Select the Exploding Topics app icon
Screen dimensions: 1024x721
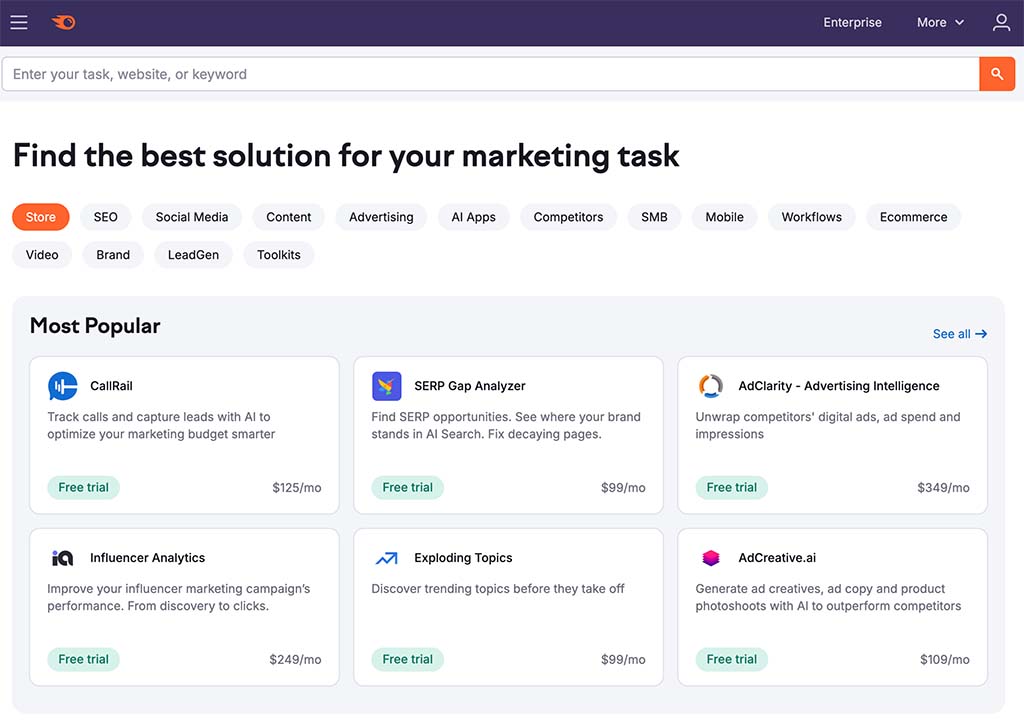click(x=386, y=558)
